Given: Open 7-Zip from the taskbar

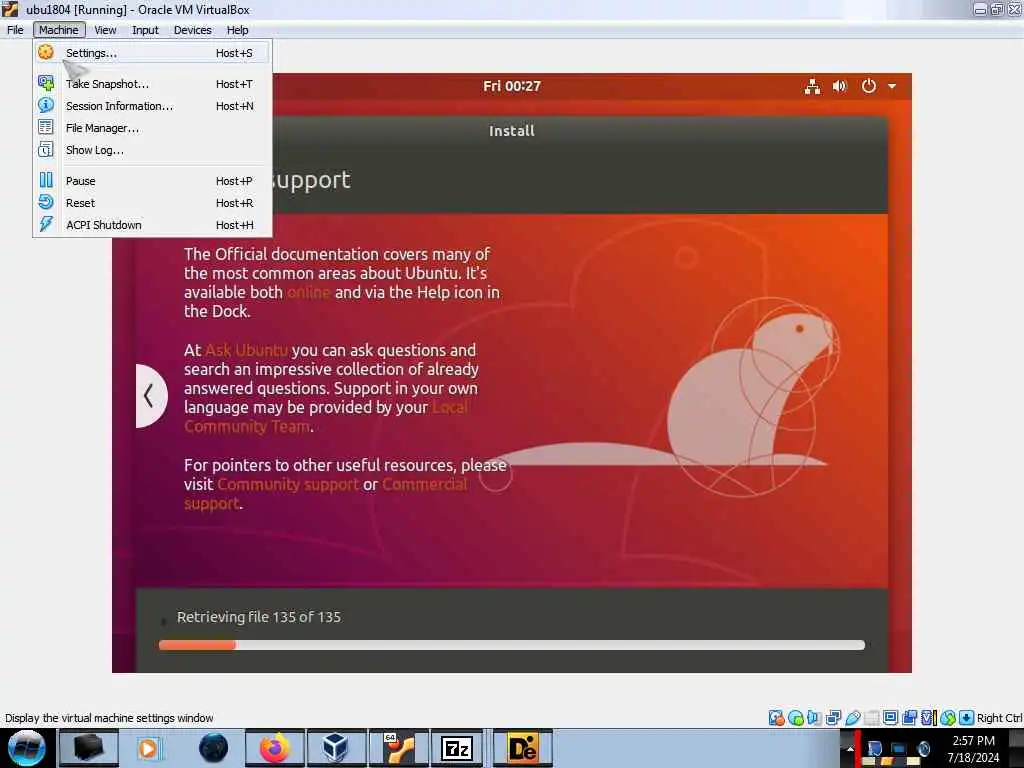Looking at the screenshot, I should [457, 748].
